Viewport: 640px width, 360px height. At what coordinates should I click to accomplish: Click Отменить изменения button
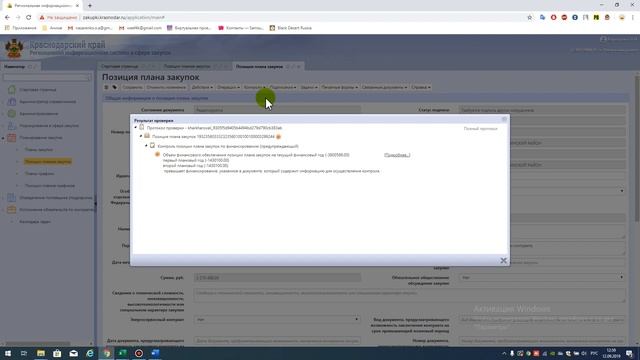166,87
